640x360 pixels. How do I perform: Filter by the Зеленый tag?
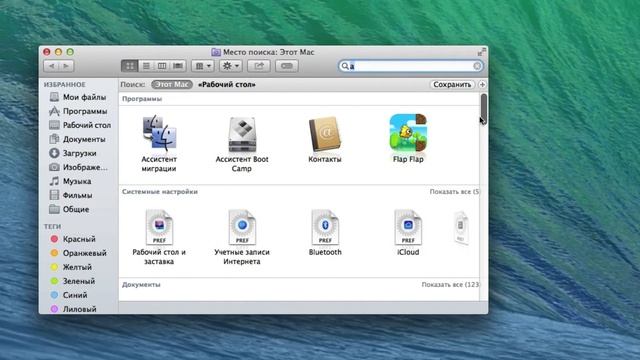(73, 281)
